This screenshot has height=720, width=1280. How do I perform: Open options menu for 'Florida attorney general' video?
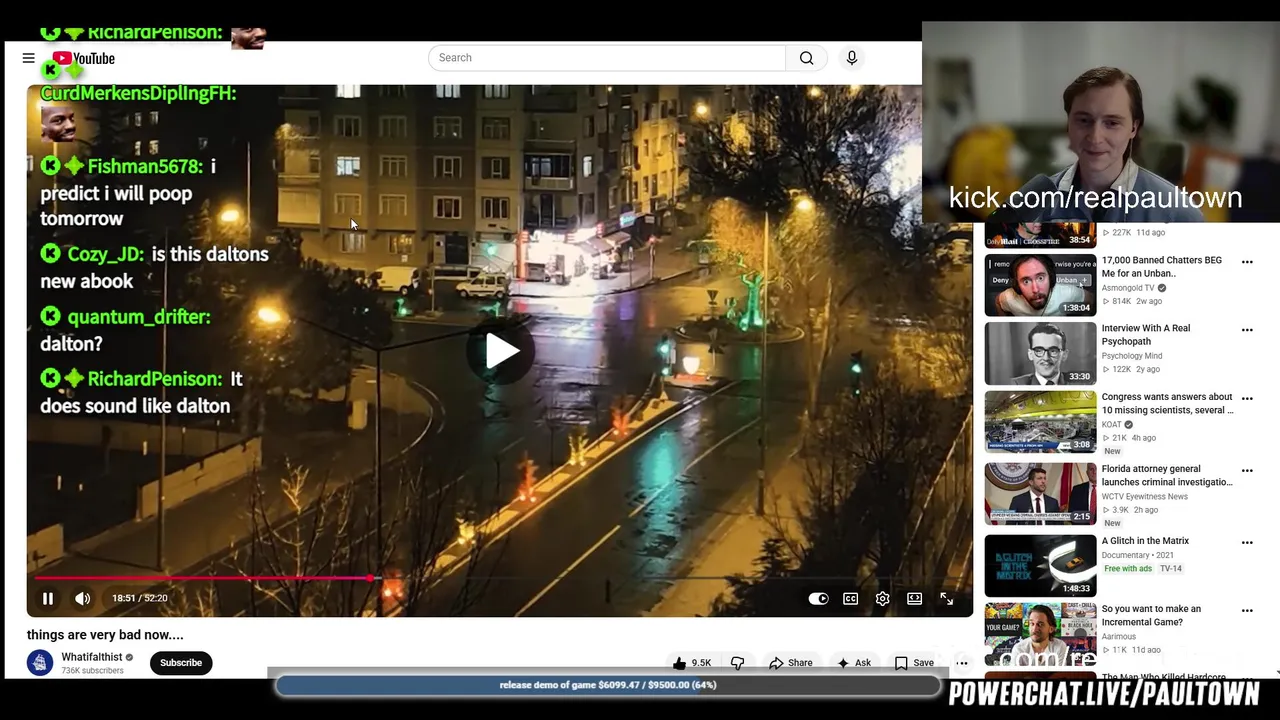pyautogui.click(x=1247, y=470)
